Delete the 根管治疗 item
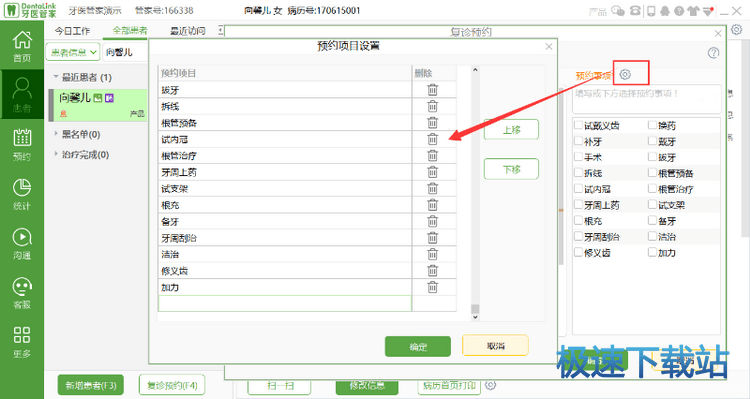The image size is (750, 399). (x=432, y=155)
